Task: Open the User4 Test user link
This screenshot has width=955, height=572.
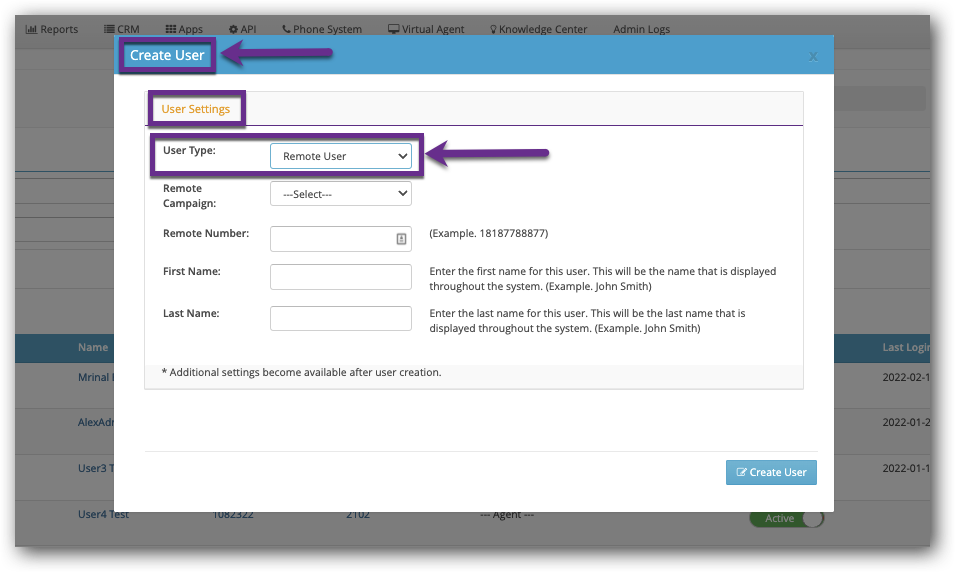Action: coord(103,515)
